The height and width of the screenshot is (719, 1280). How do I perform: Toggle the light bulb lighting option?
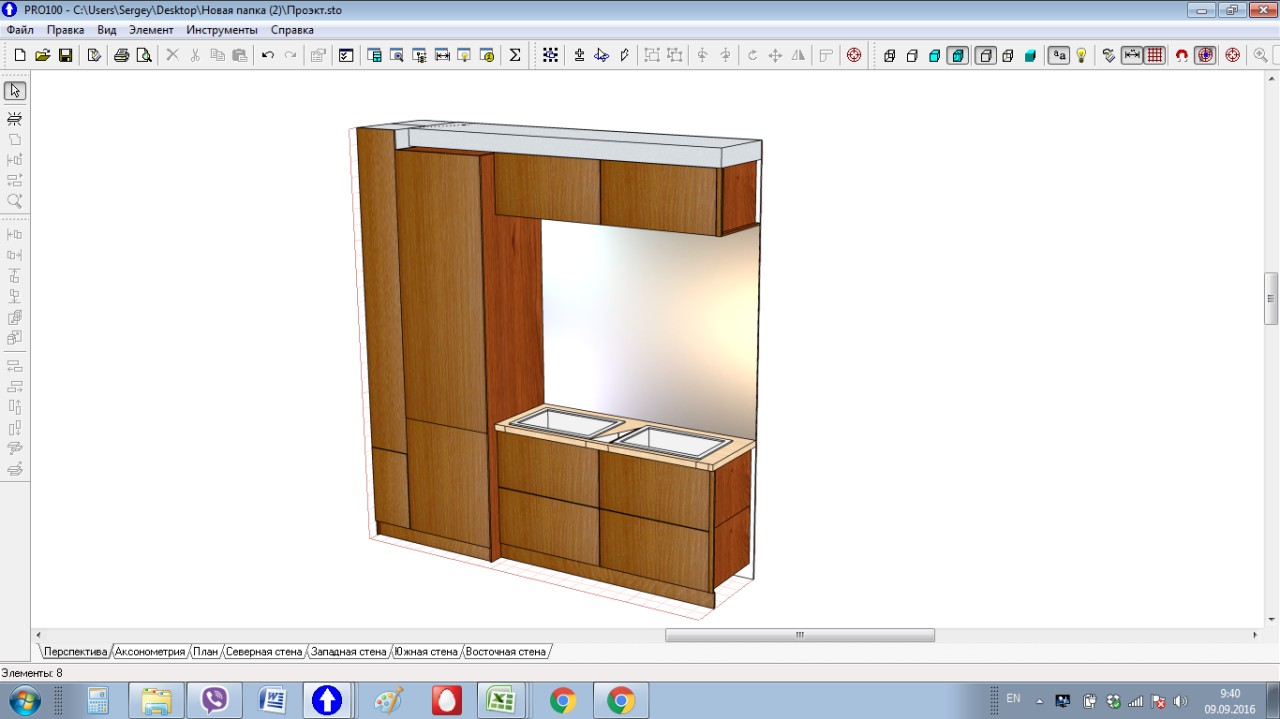(1081, 55)
